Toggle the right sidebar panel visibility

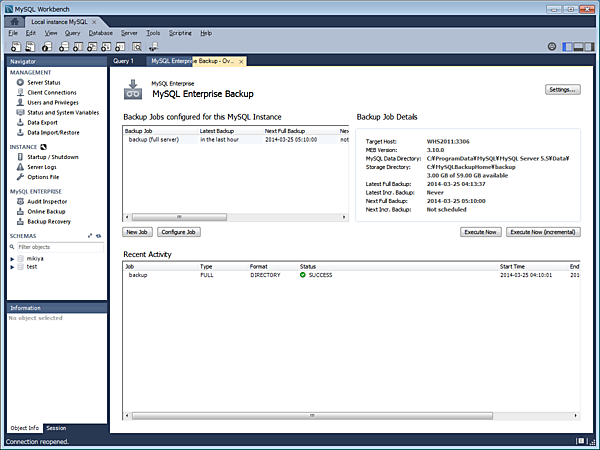click(x=589, y=46)
